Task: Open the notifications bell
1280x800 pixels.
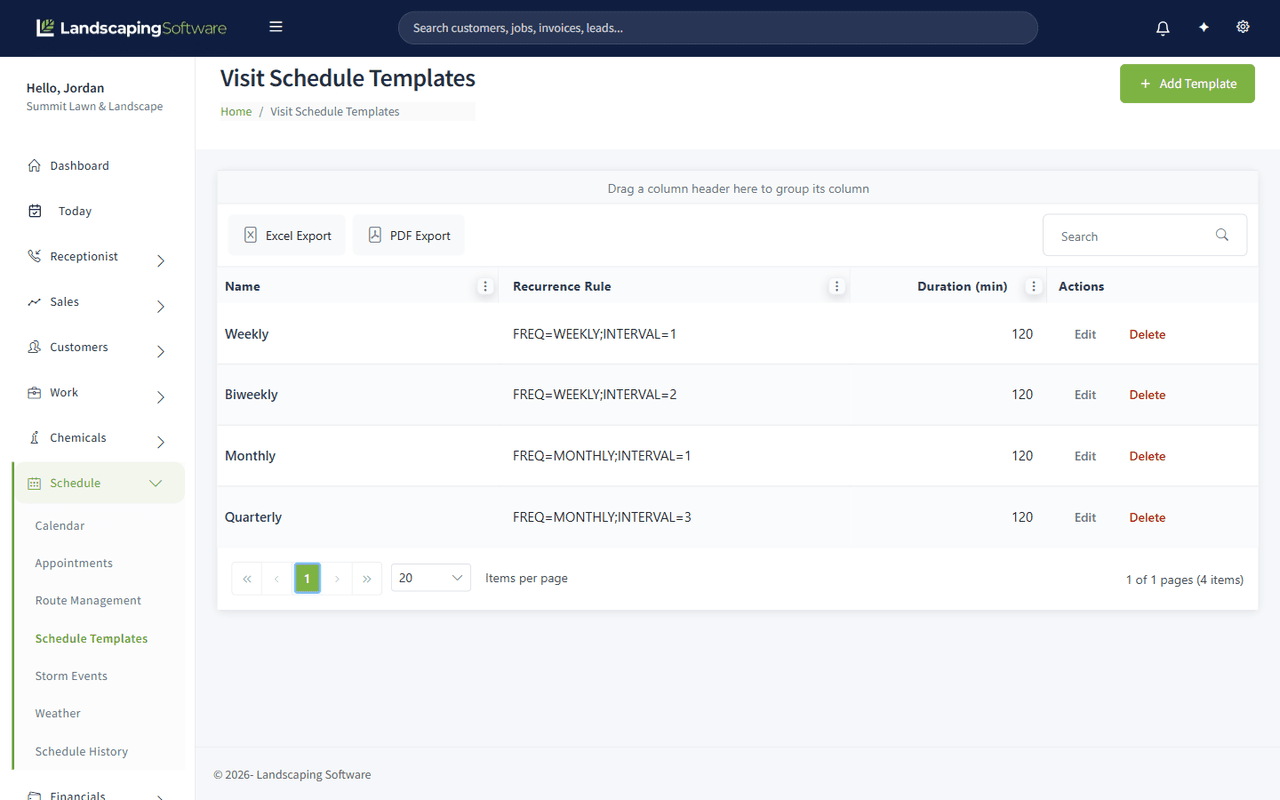Action: tap(1163, 28)
